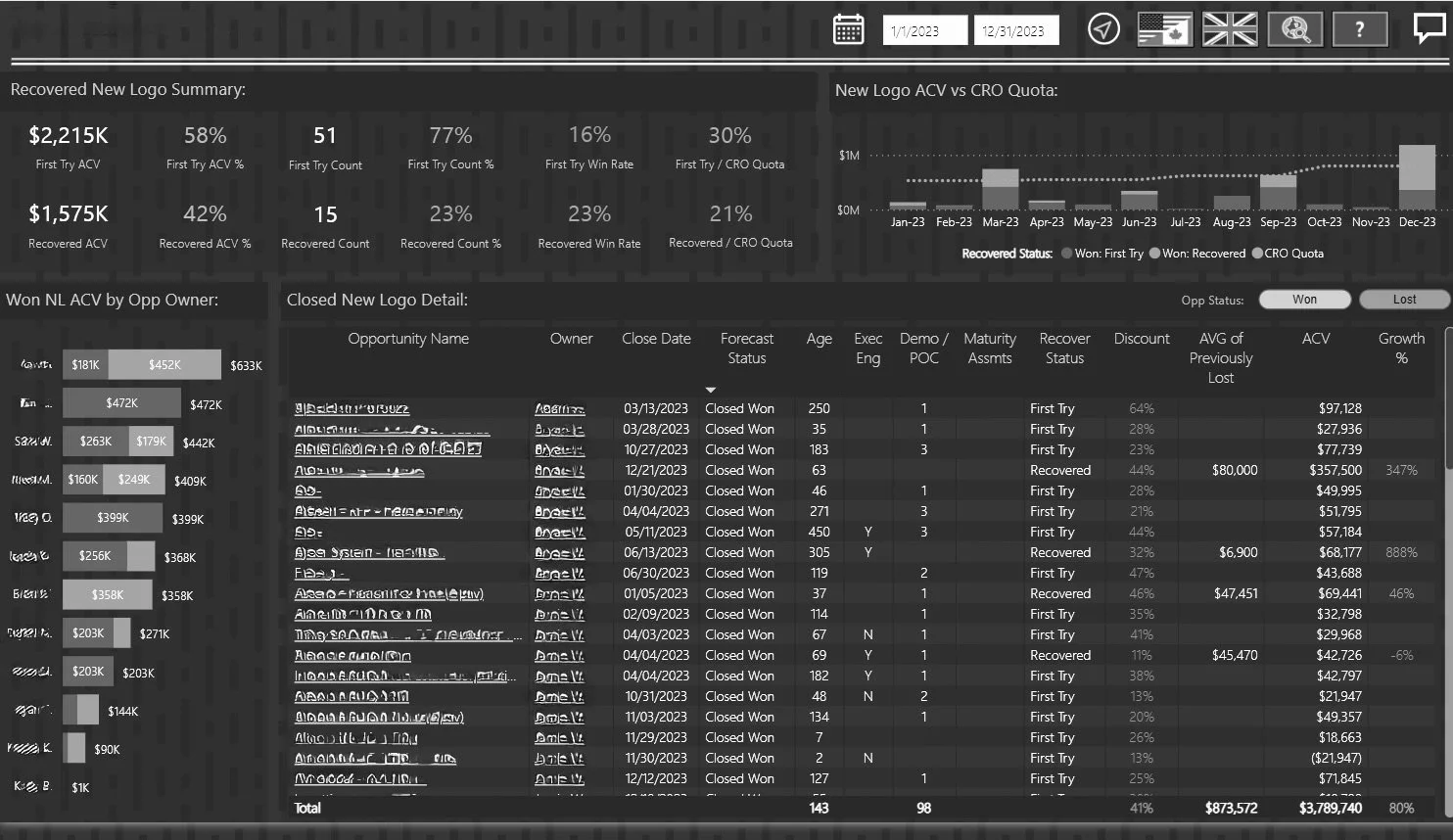Click the $358K owner bar
The width and height of the screenshot is (1453, 840).
coord(108,594)
